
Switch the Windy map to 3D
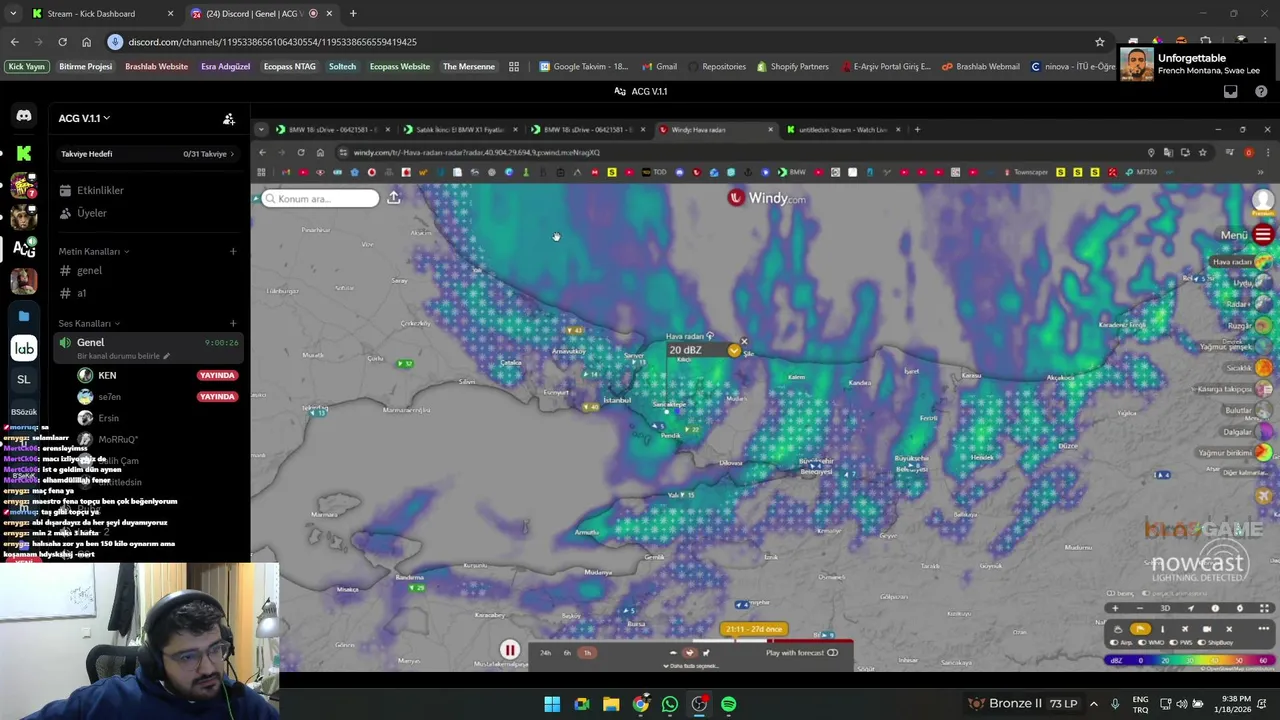[x=1165, y=608]
